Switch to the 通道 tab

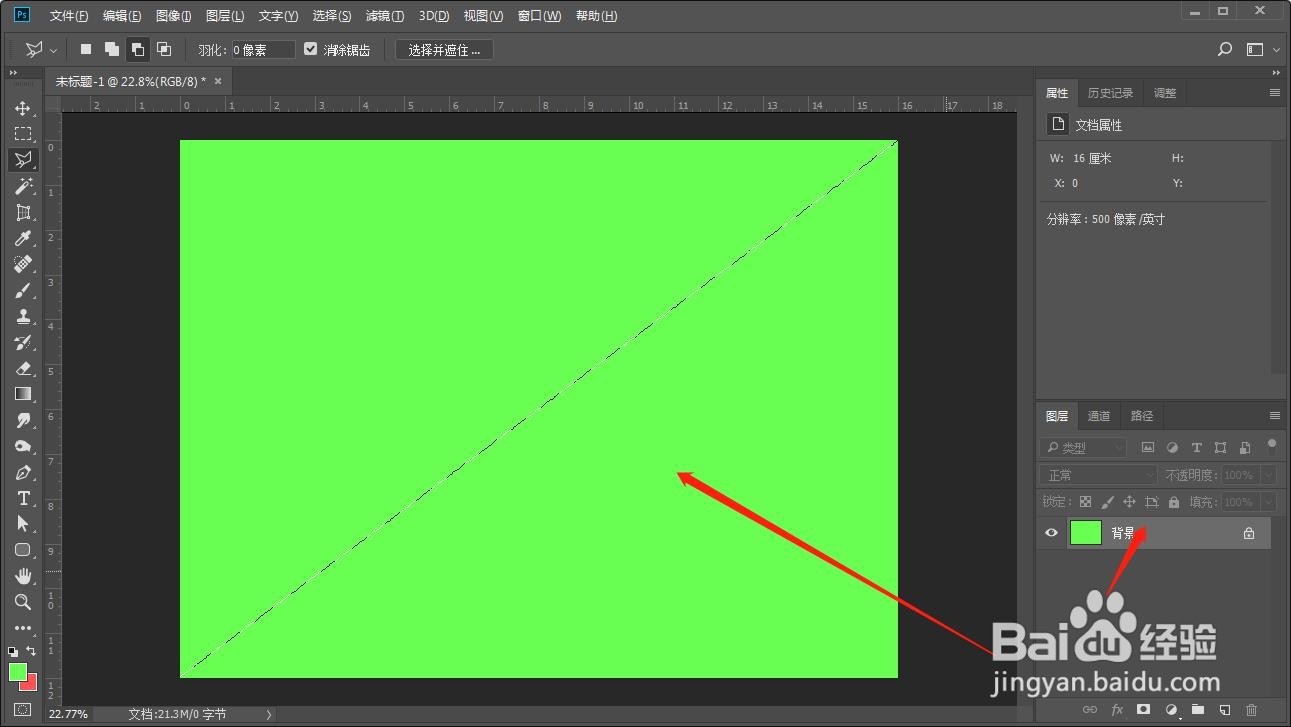(1099, 416)
